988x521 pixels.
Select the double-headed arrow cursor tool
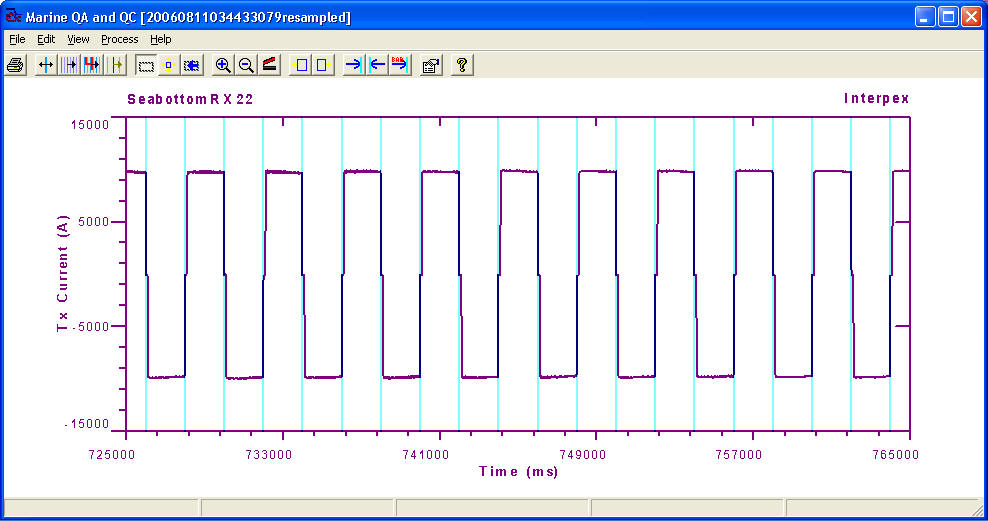[45, 65]
